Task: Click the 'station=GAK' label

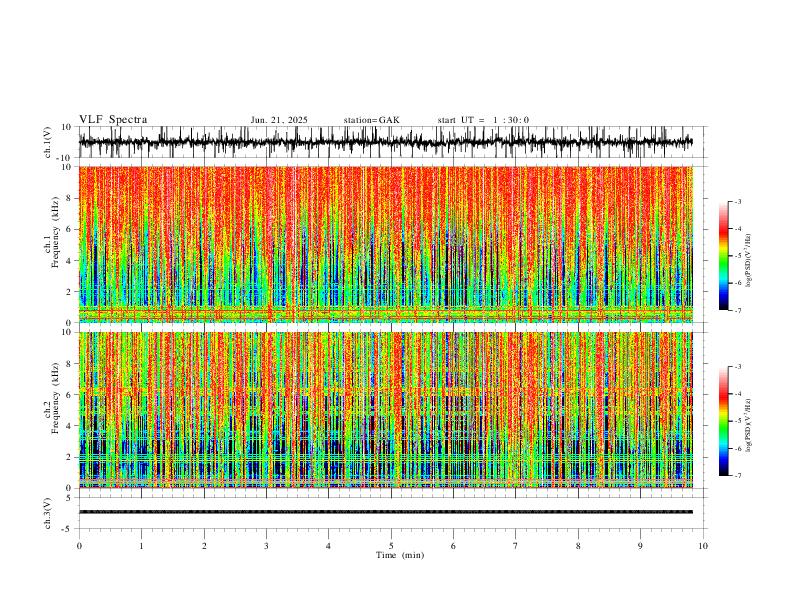Action: pos(371,120)
